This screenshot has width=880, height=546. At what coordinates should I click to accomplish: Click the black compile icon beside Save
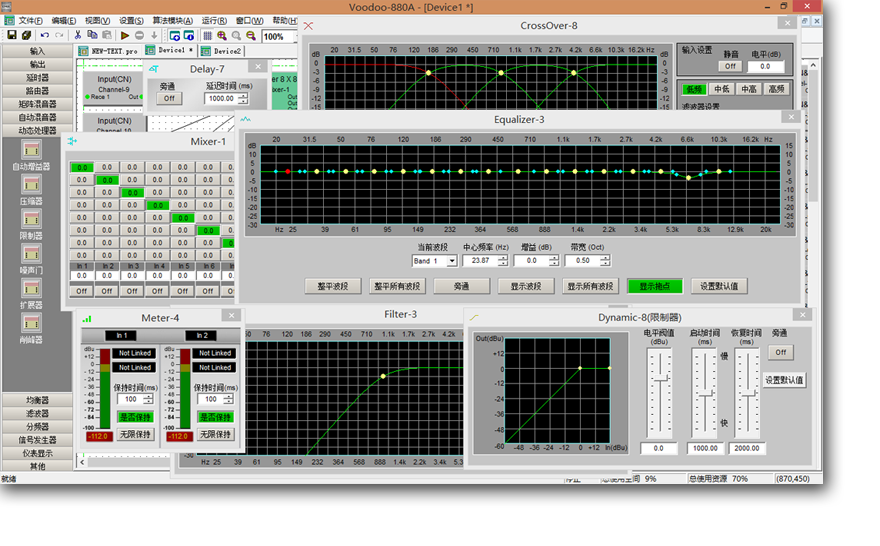[x=26, y=35]
